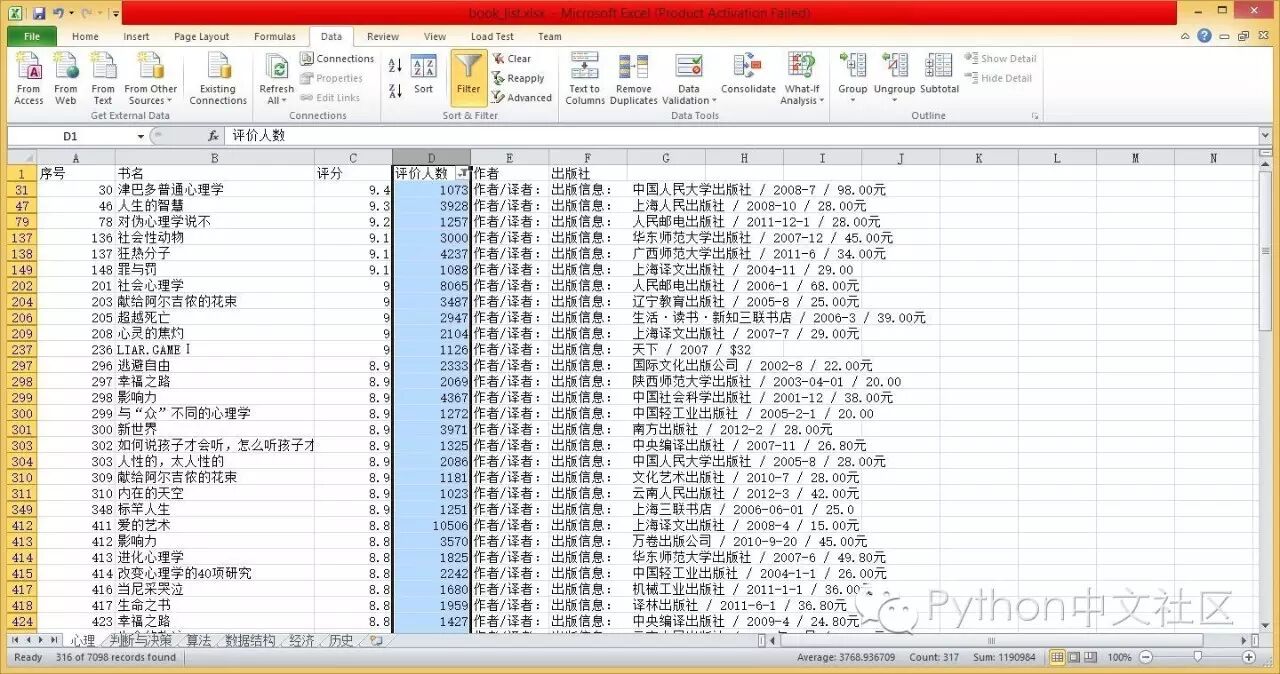Image resolution: width=1280 pixels, height=674 pixels.
Task: Click the zoom slider handle
Action: (1197, 657)
